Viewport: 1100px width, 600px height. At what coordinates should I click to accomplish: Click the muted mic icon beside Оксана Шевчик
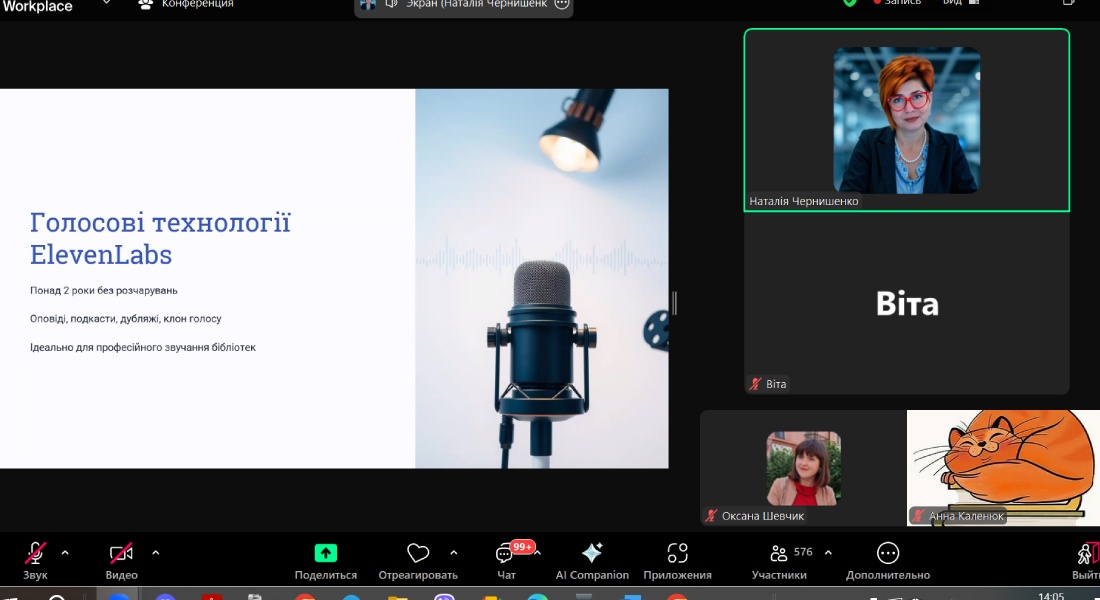(711, 516)
